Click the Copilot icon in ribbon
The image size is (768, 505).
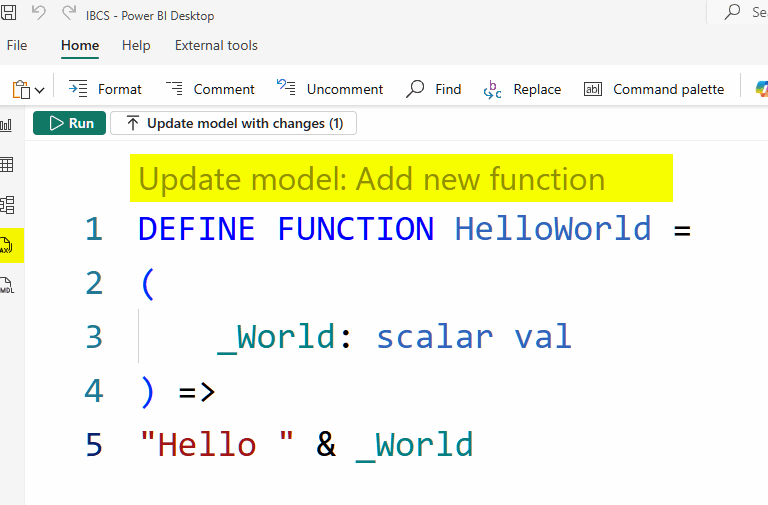pos(762,89)
